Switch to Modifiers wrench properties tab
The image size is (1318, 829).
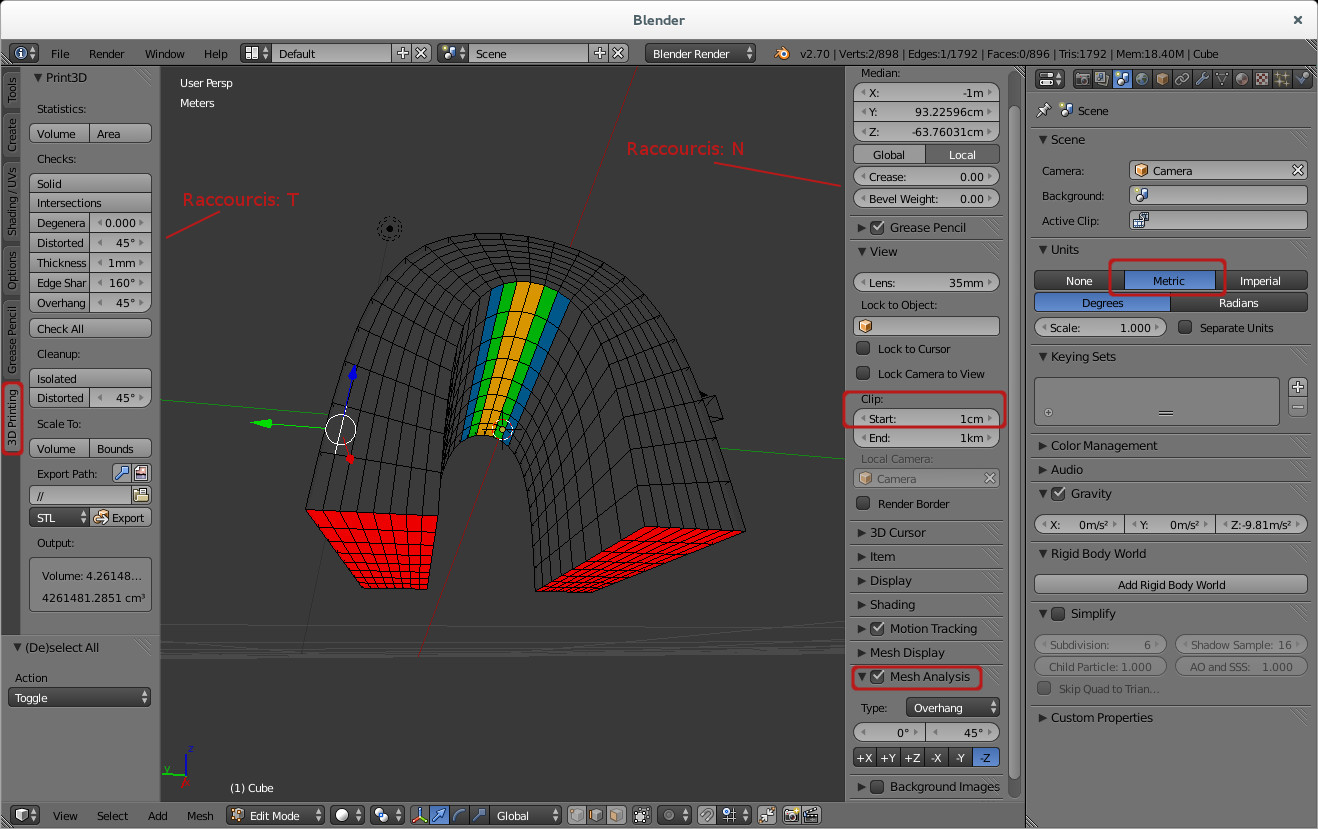tap(1202, 79)
